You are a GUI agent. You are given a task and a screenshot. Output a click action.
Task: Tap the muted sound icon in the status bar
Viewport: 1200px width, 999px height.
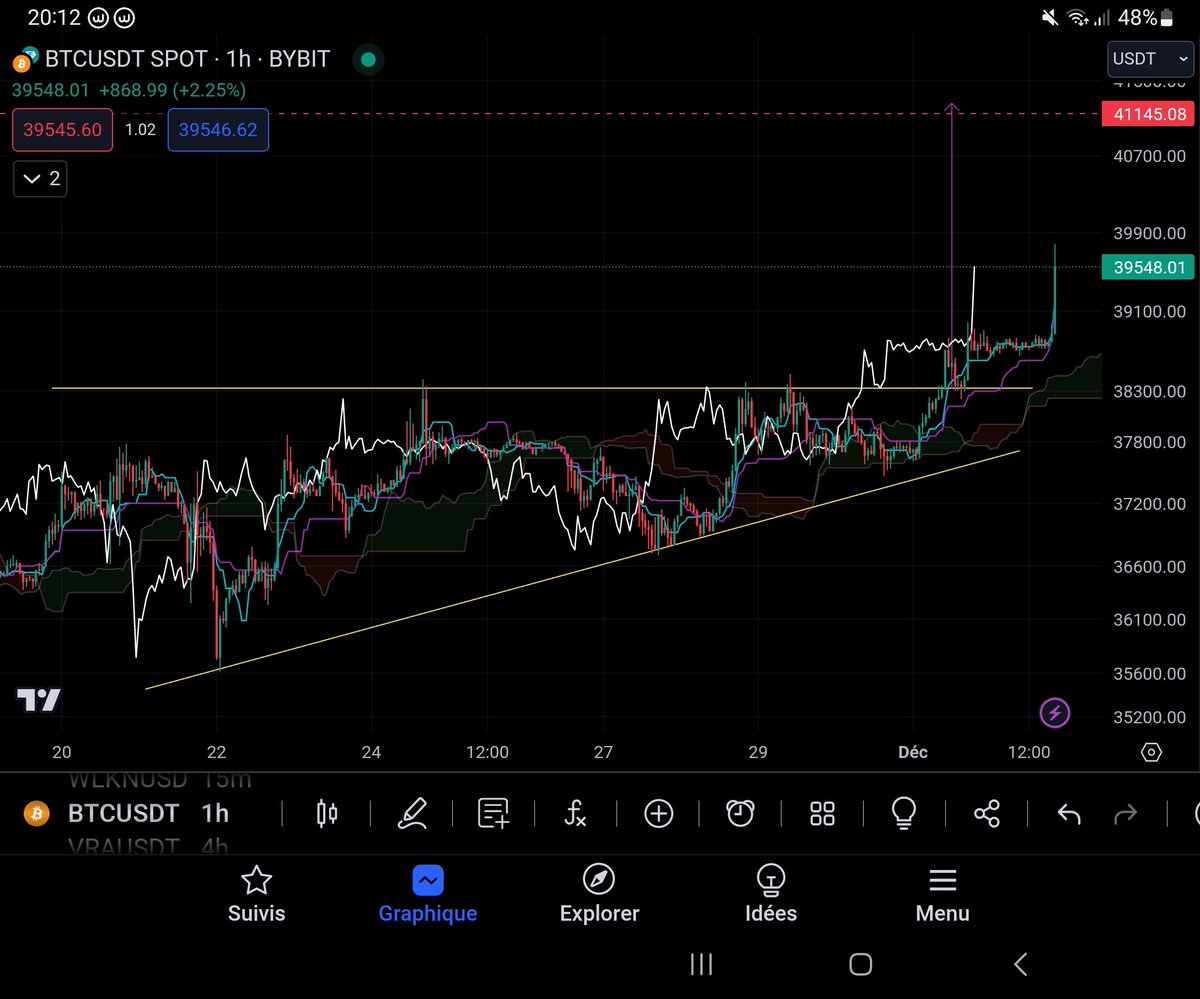coord(1049,17)
